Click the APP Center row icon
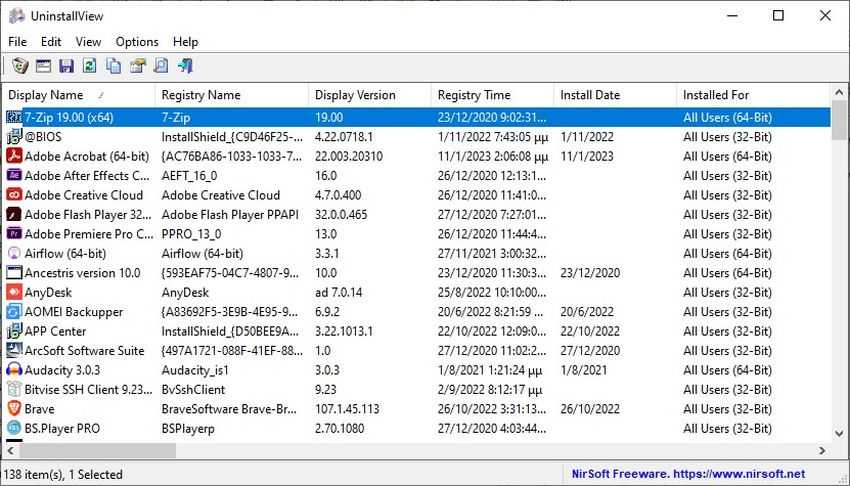This screenshot has width=850, height=486. (x=14, y=331)
